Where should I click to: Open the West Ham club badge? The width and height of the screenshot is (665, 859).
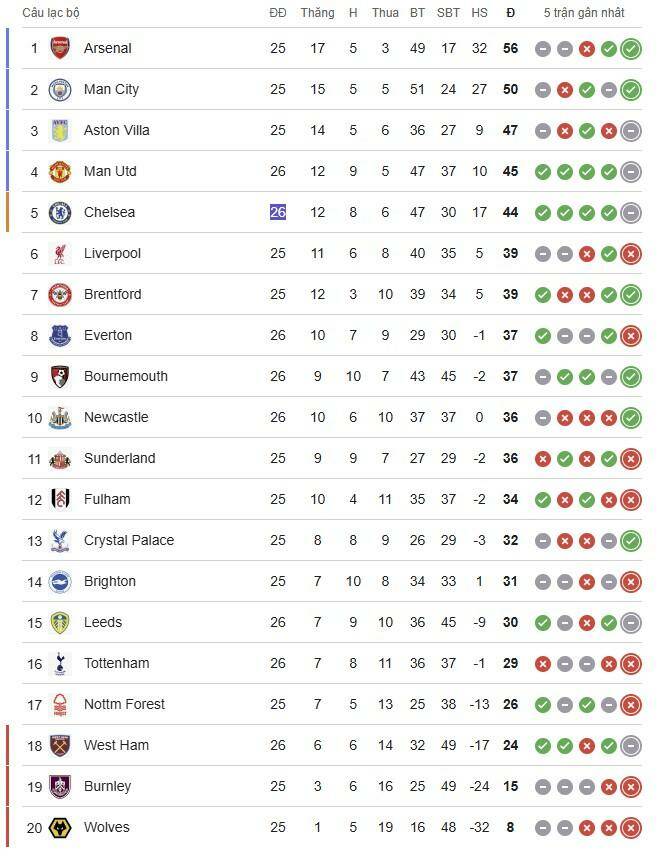tap(61, 745)
